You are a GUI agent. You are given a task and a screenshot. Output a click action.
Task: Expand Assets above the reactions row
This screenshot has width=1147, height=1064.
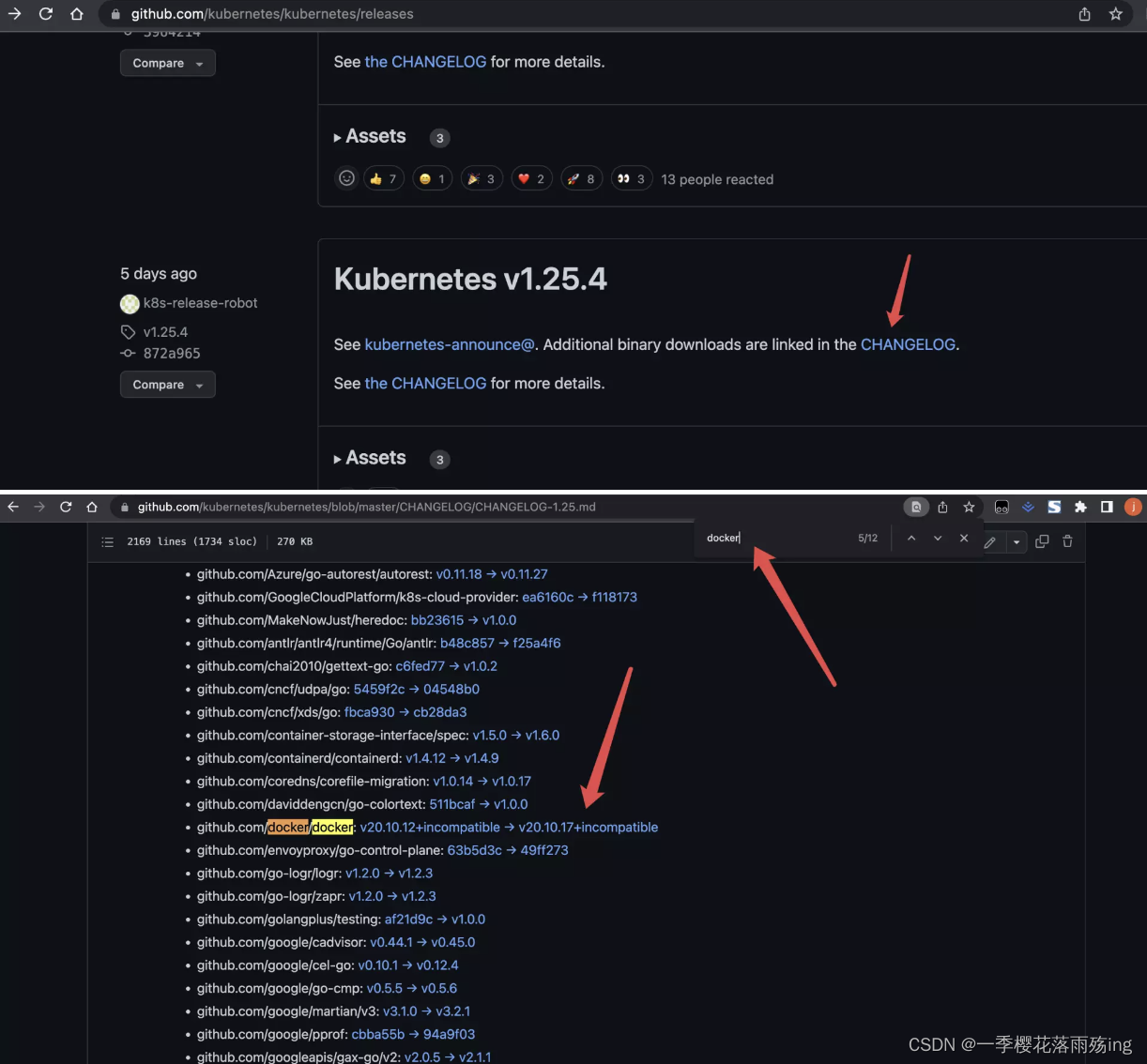point(371,136)
